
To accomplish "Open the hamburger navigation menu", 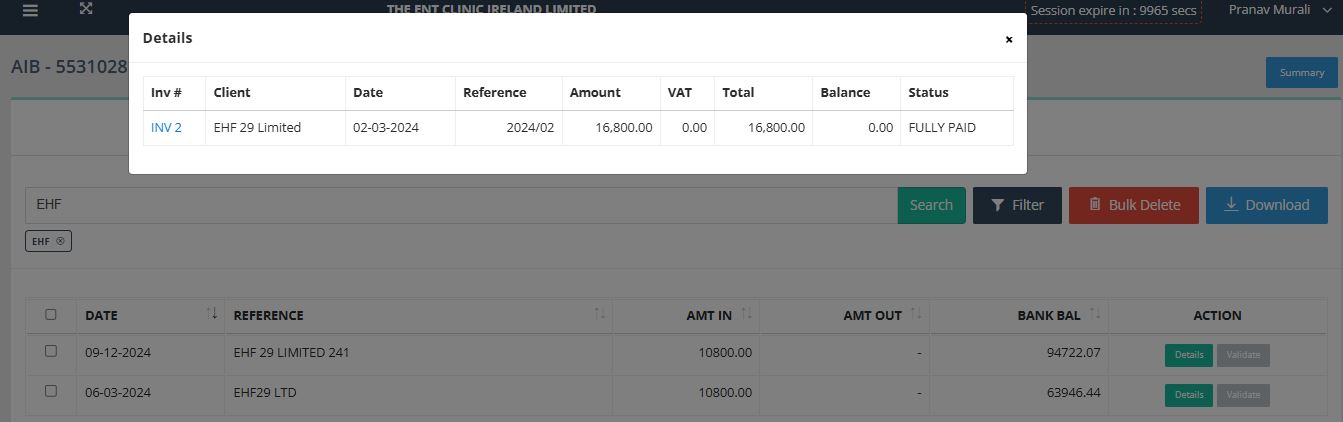I will [30, 10].
